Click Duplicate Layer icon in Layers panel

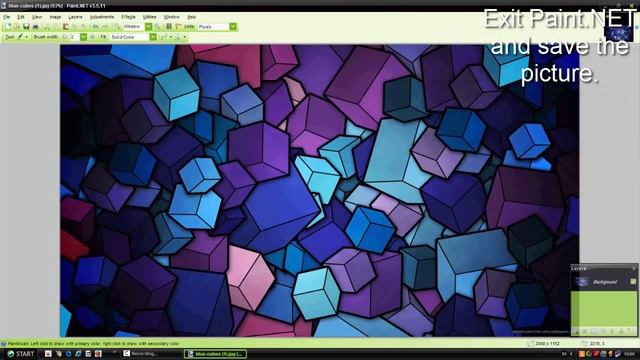pyautogui.click(x=593, y=331)
